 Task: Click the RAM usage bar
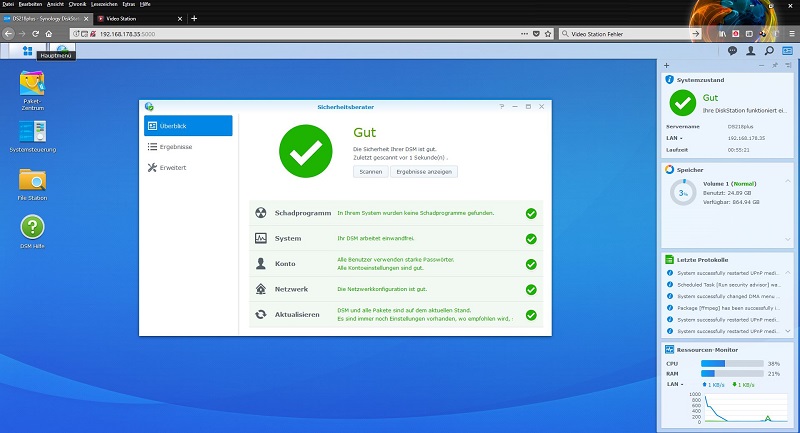[x=732, y=374]
